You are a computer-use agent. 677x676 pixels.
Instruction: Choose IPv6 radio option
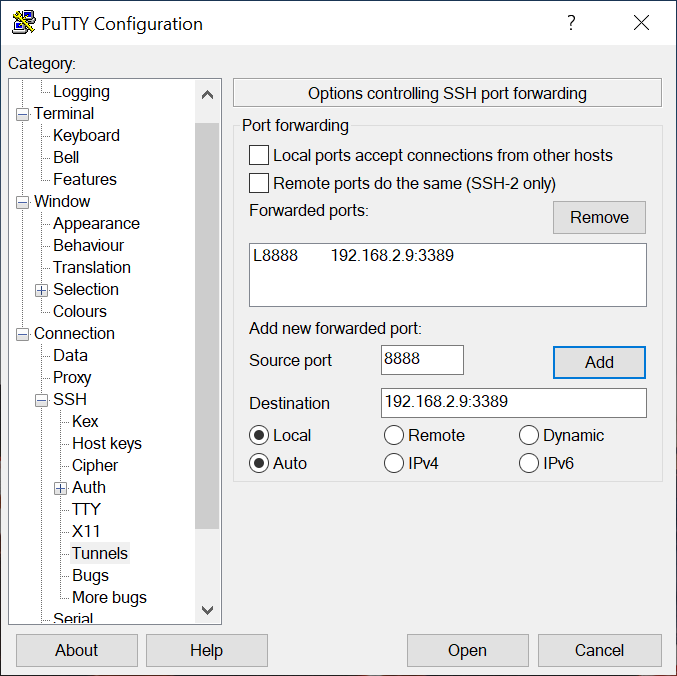click(x=529, y=463)
